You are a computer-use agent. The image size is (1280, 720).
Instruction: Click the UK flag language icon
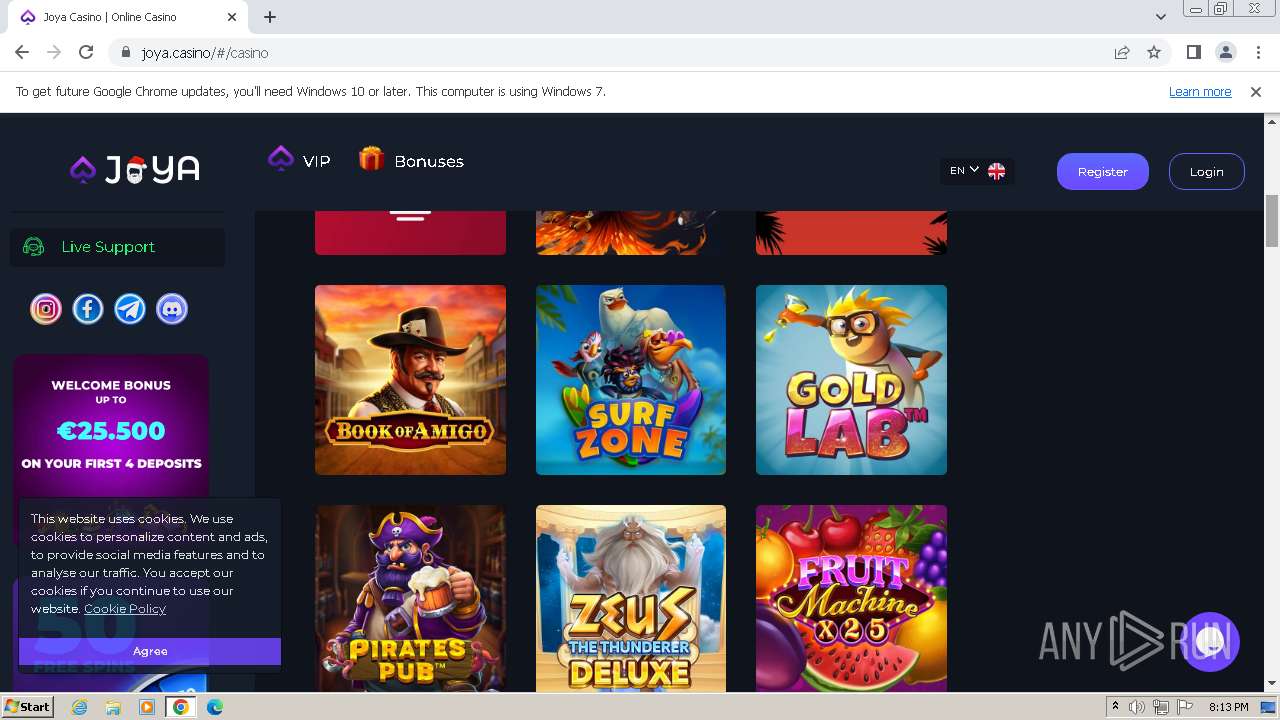996,171
